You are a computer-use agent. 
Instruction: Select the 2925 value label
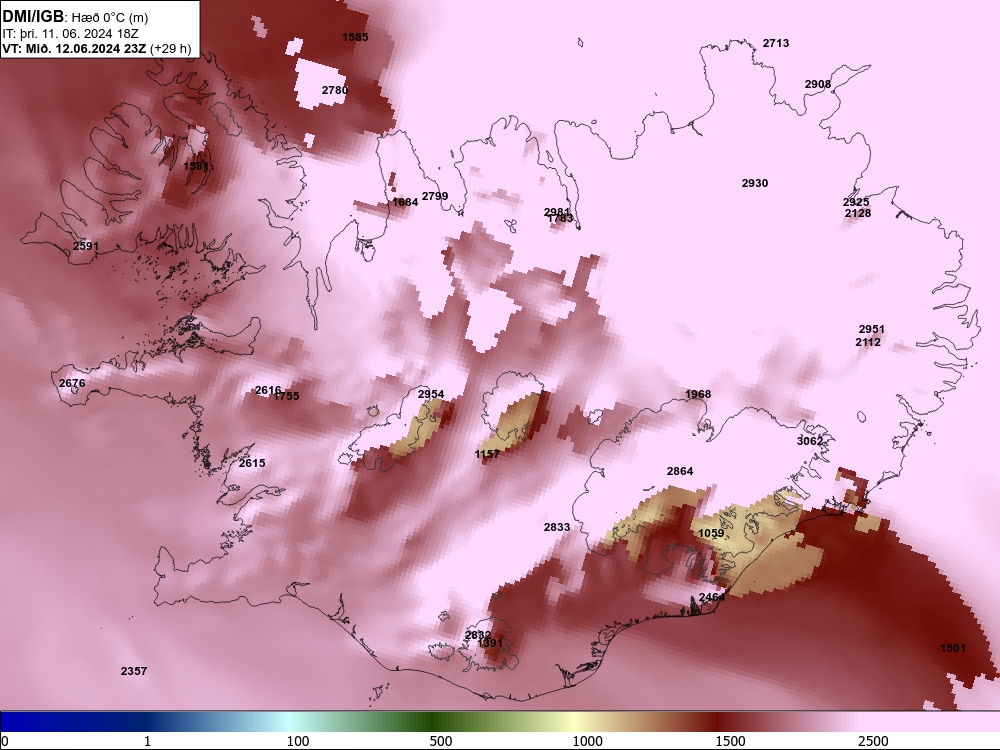coord(856,202)
